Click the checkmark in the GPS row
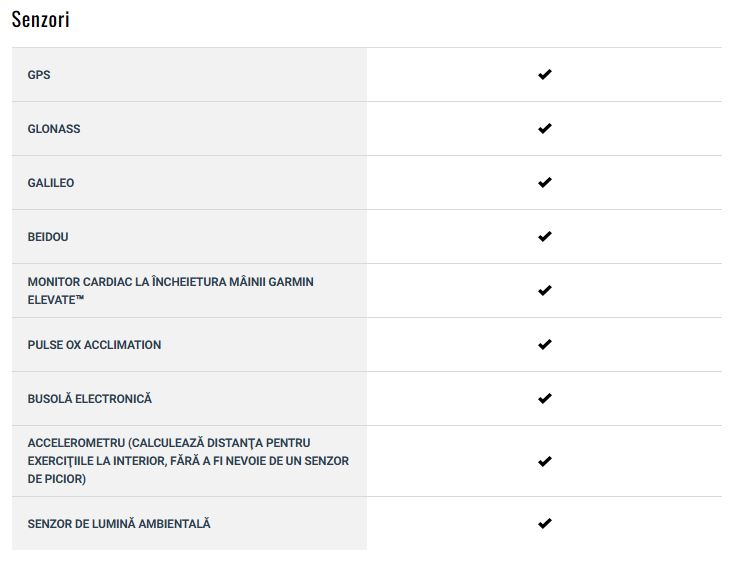Screen dimensions: 738x562 pyautogui.click(x=545, y=74)
